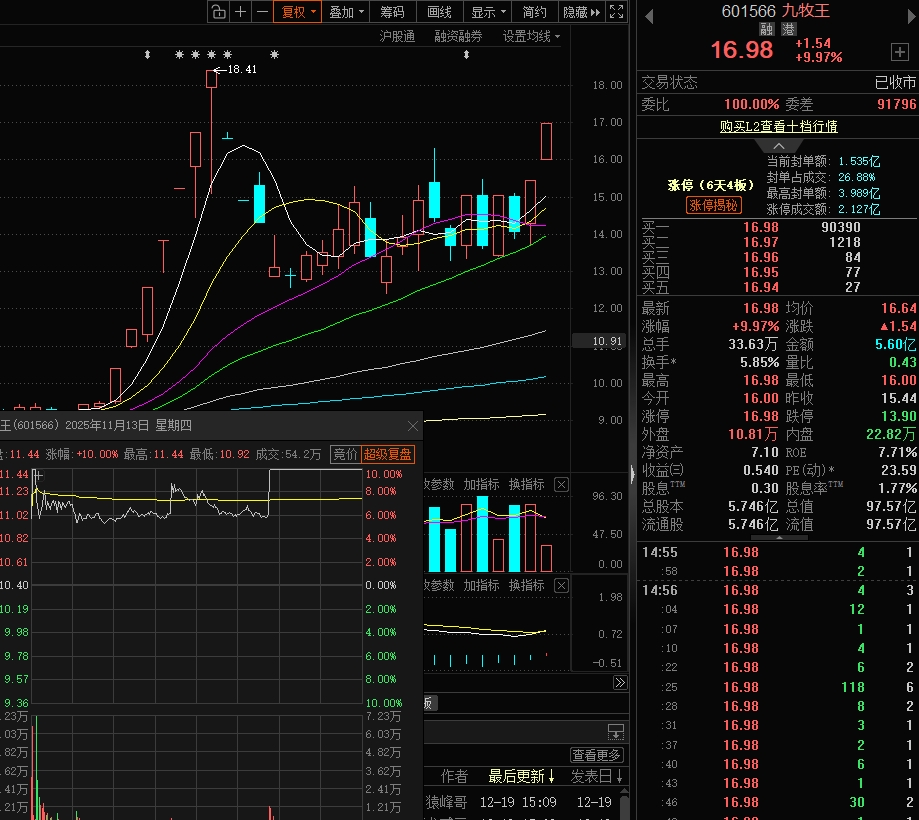Screen dimensions: 919x820
Task: Click the download/collapse panel icon
Action: [x=616, y=731]
